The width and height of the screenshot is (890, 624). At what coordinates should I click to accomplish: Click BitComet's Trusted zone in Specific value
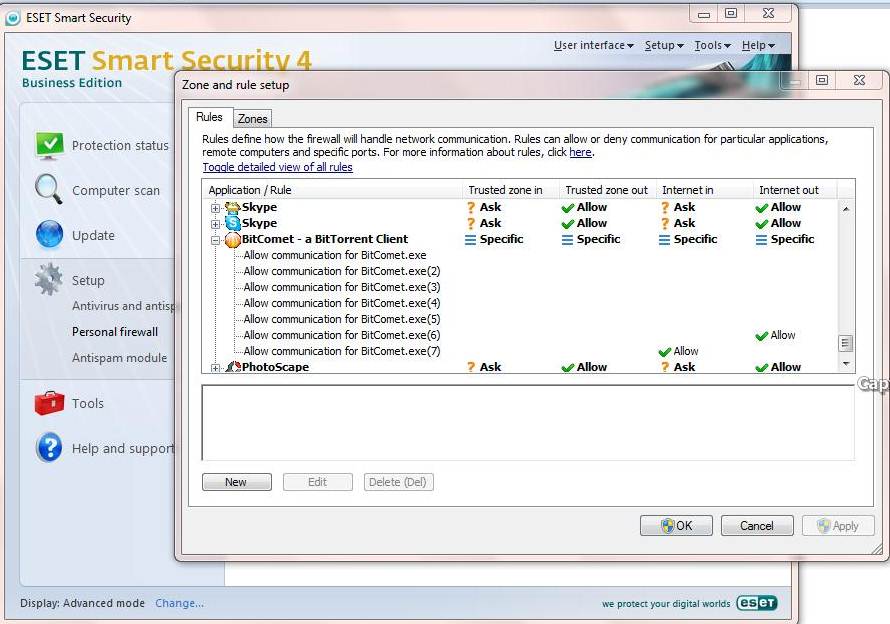[x=494, y=239]
